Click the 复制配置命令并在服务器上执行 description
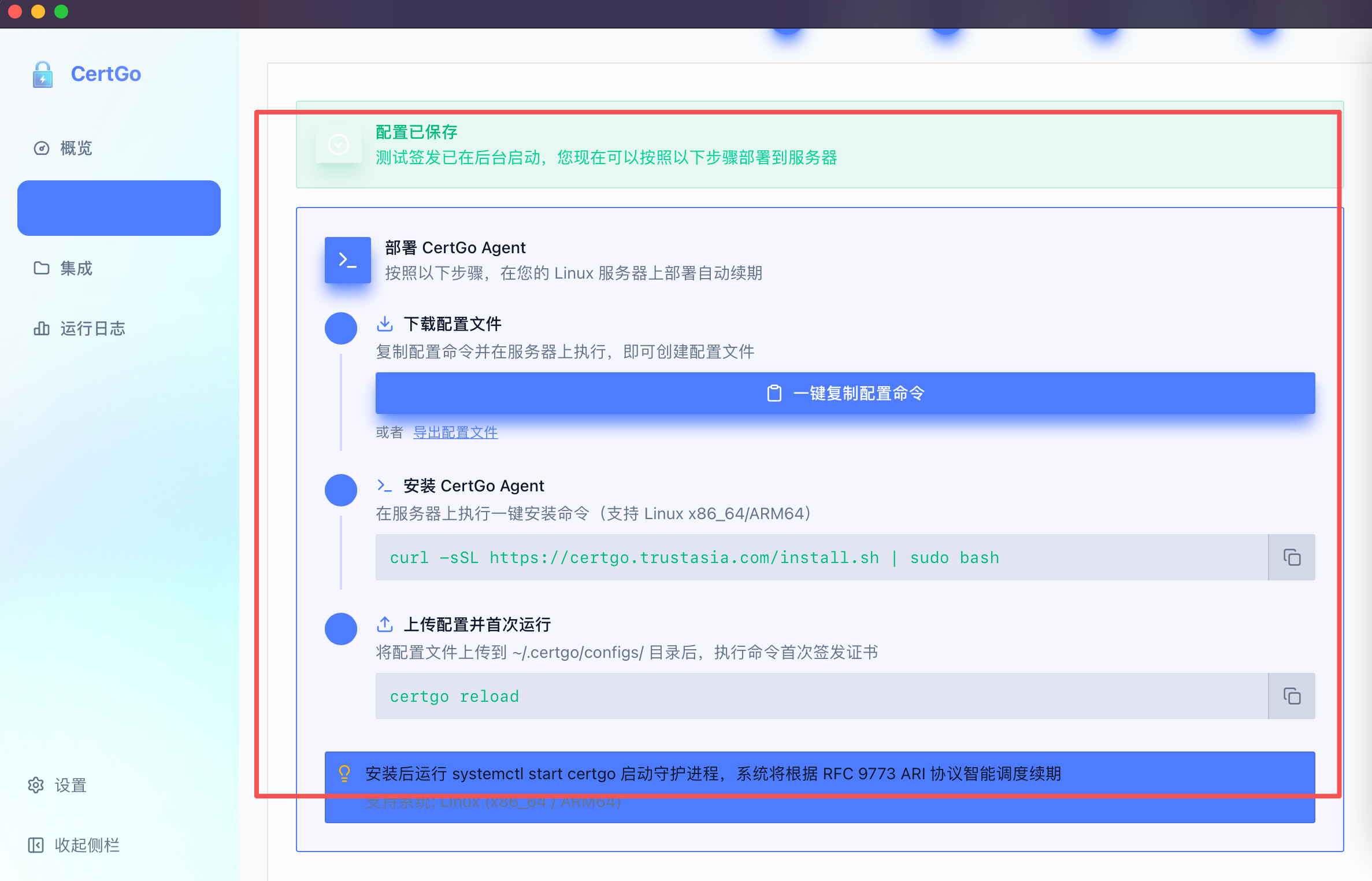The image size is (1372, 881). point(565,351)
